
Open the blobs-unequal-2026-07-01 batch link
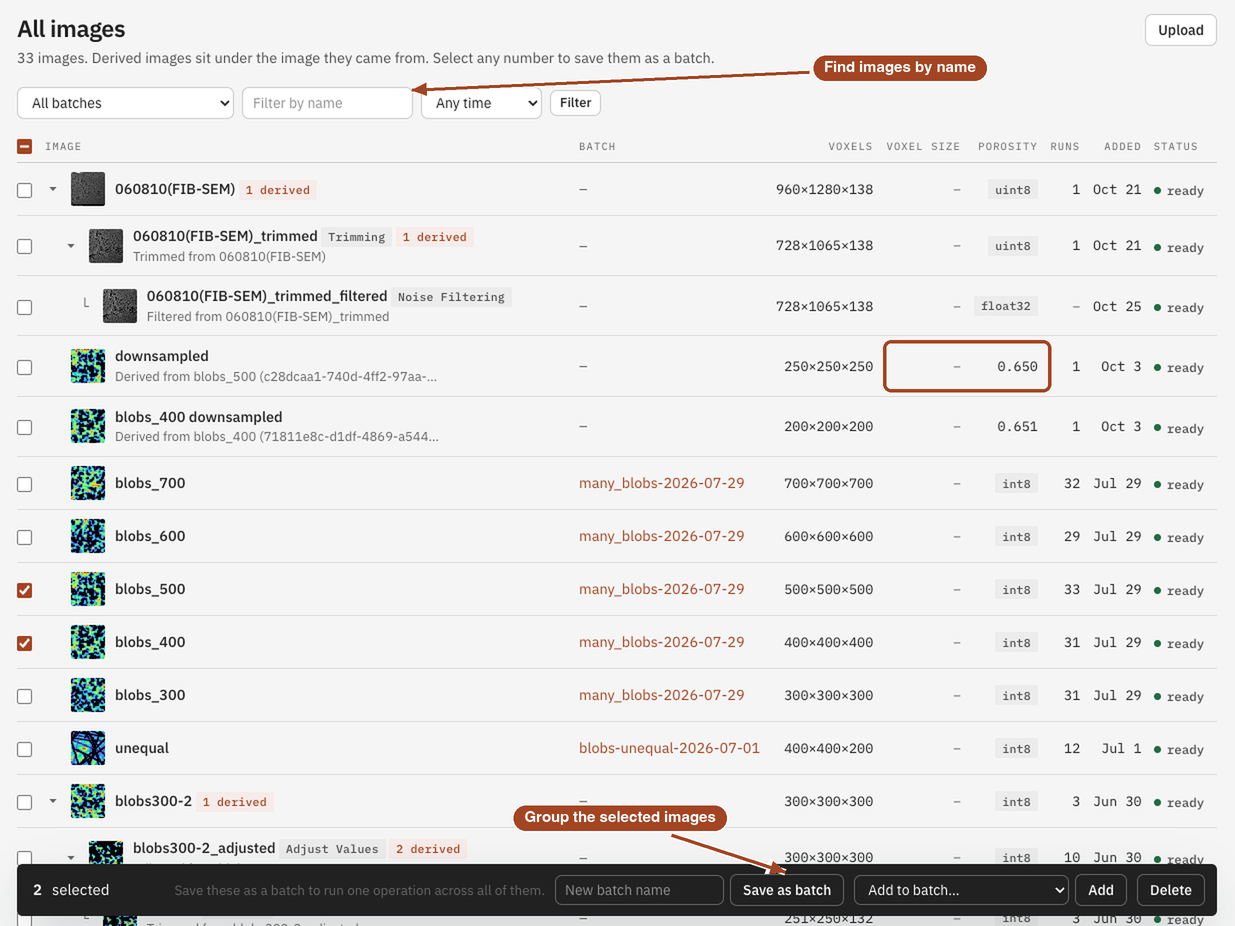tap(669, 748)
